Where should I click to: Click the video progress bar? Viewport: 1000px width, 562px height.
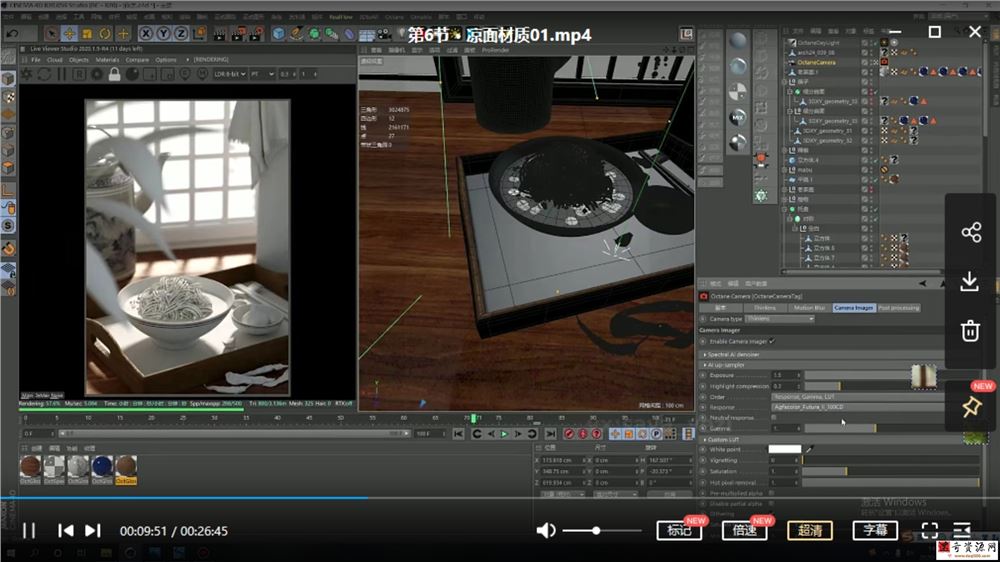500,498
